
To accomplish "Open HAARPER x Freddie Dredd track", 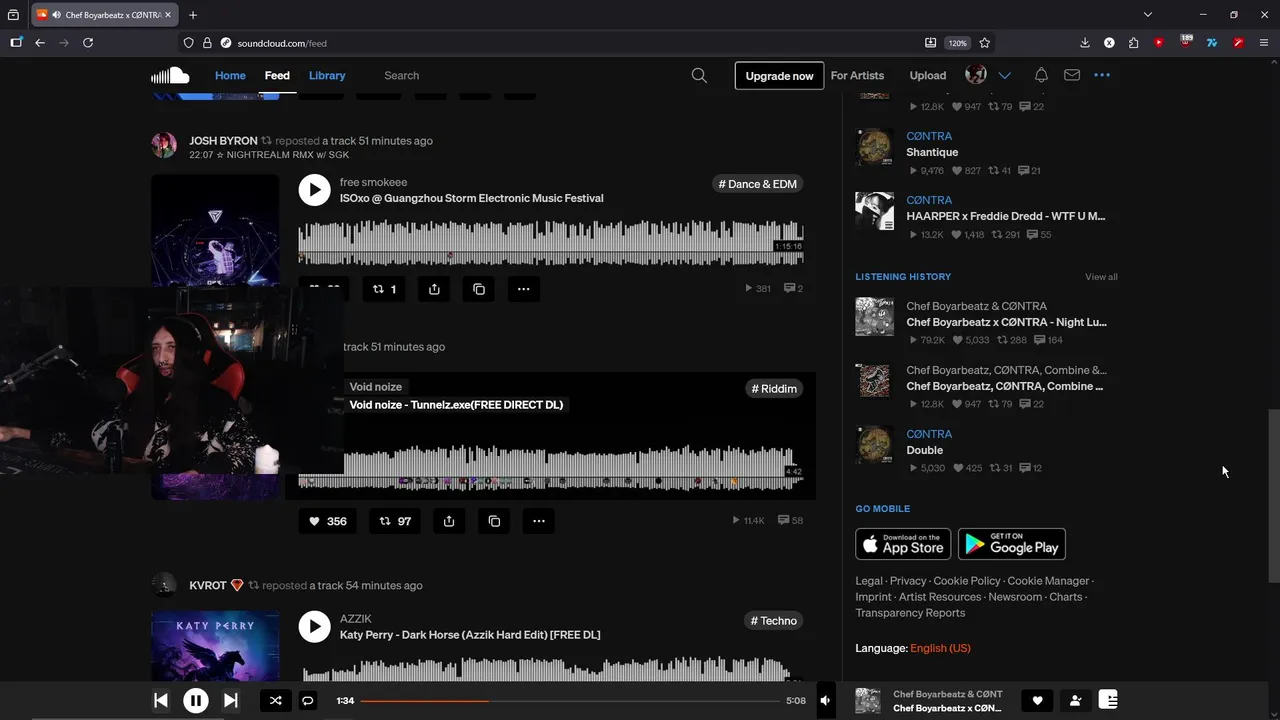I will [1006, 216].
